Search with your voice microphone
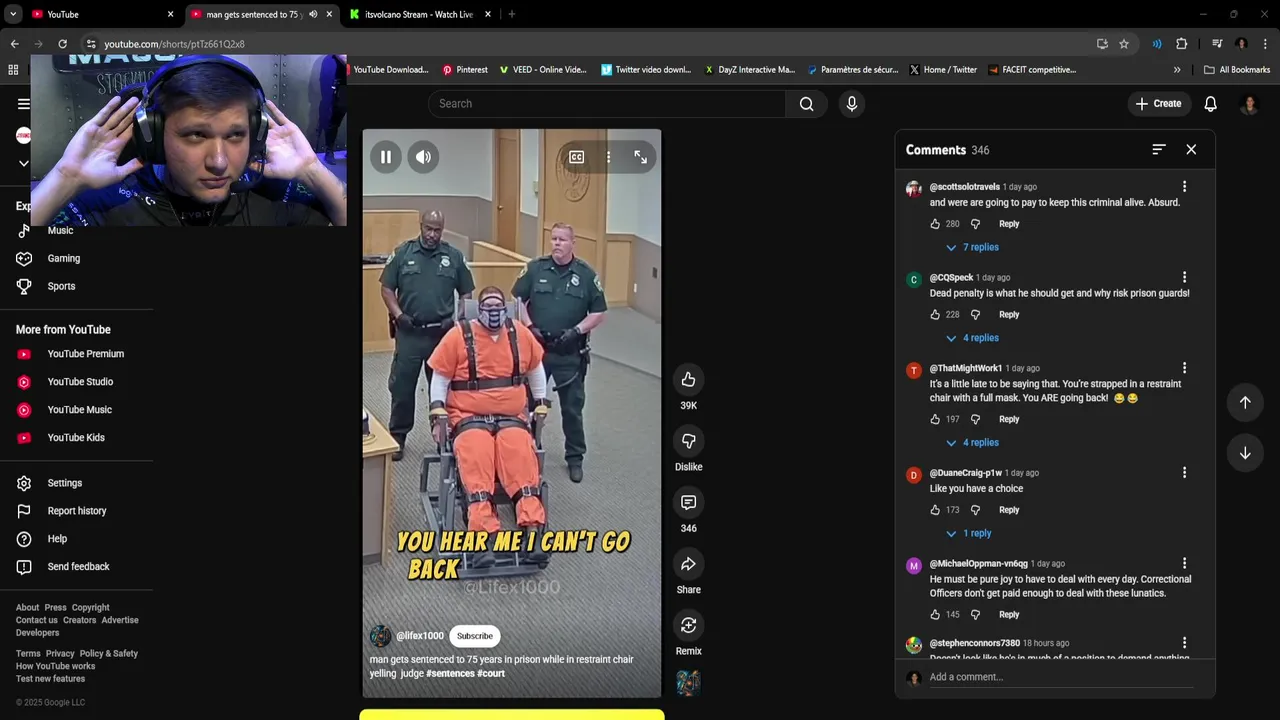This screenshot has height=720, width=1280. click(x=851, y=104)
